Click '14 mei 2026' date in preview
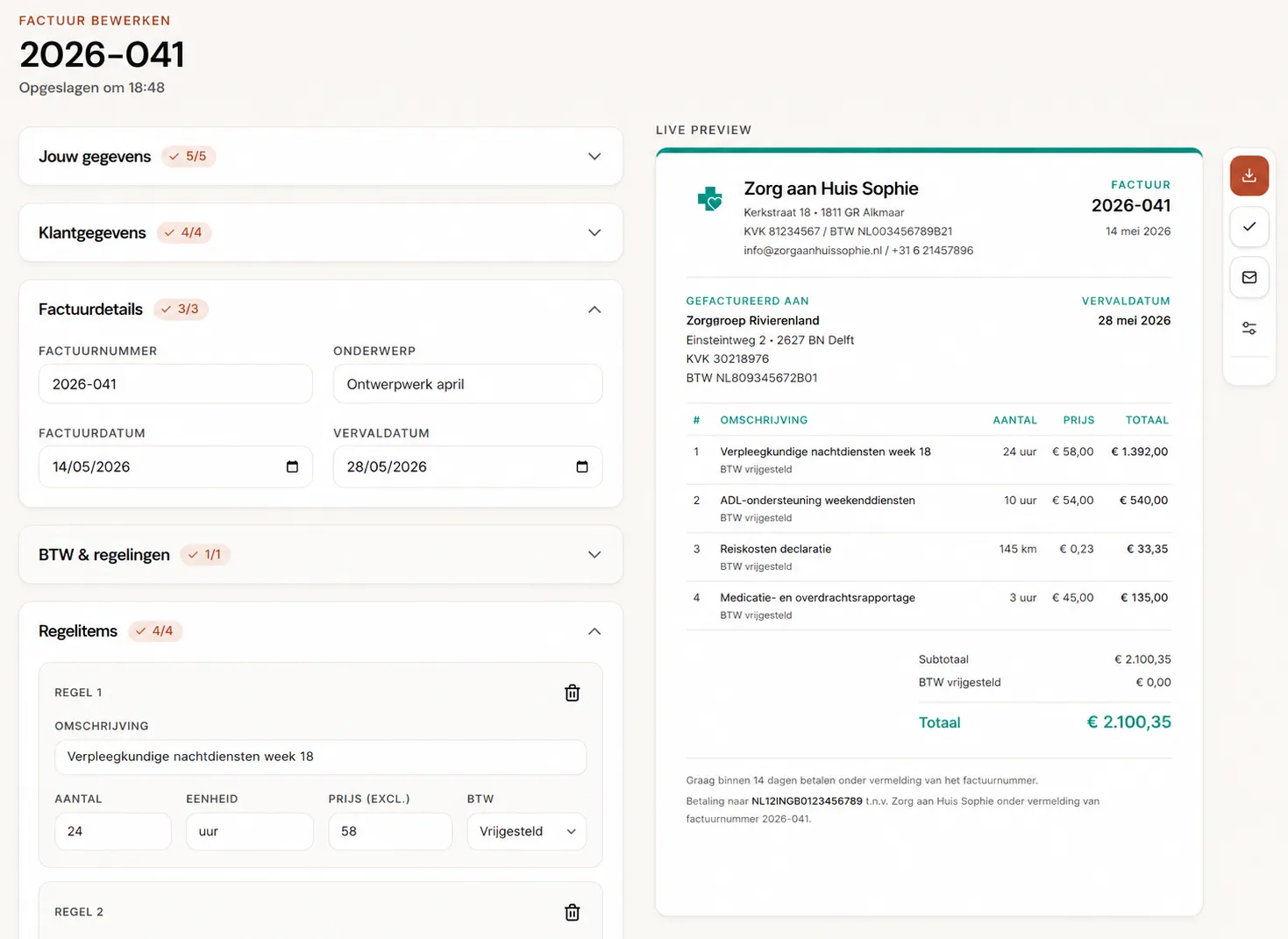 tap(1138, 231)
